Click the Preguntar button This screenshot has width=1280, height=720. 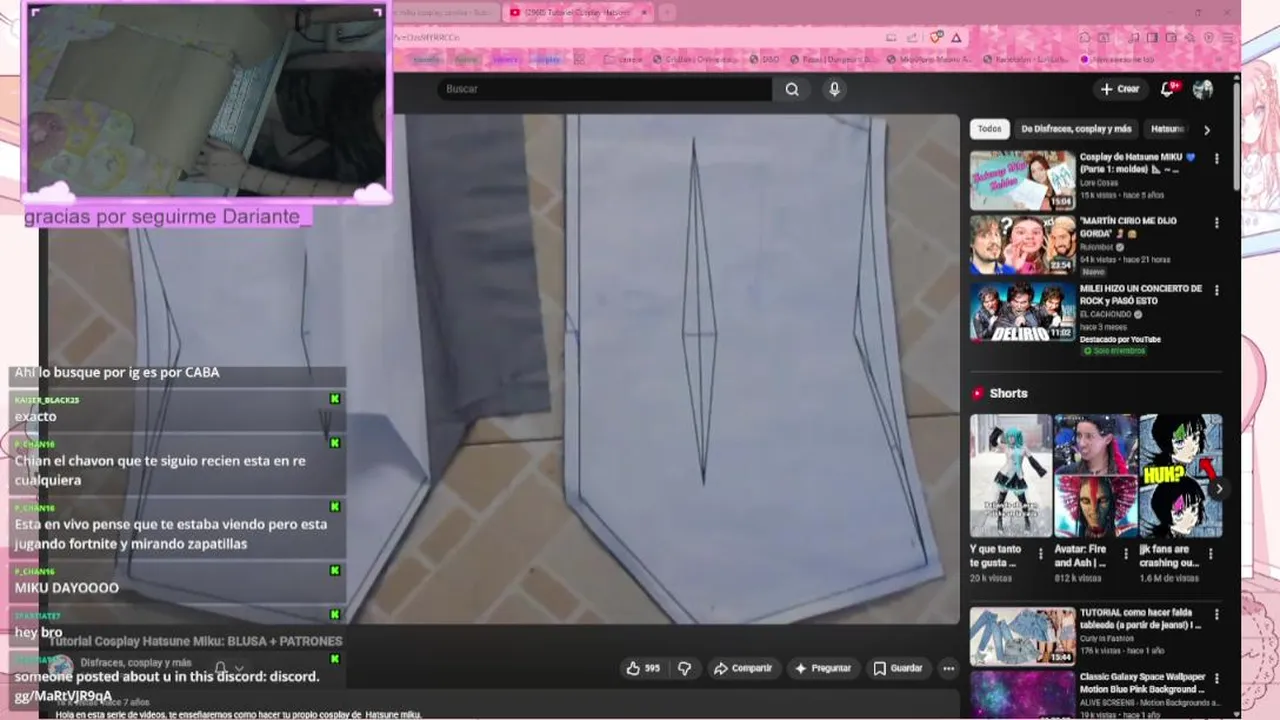coord(823,668)
